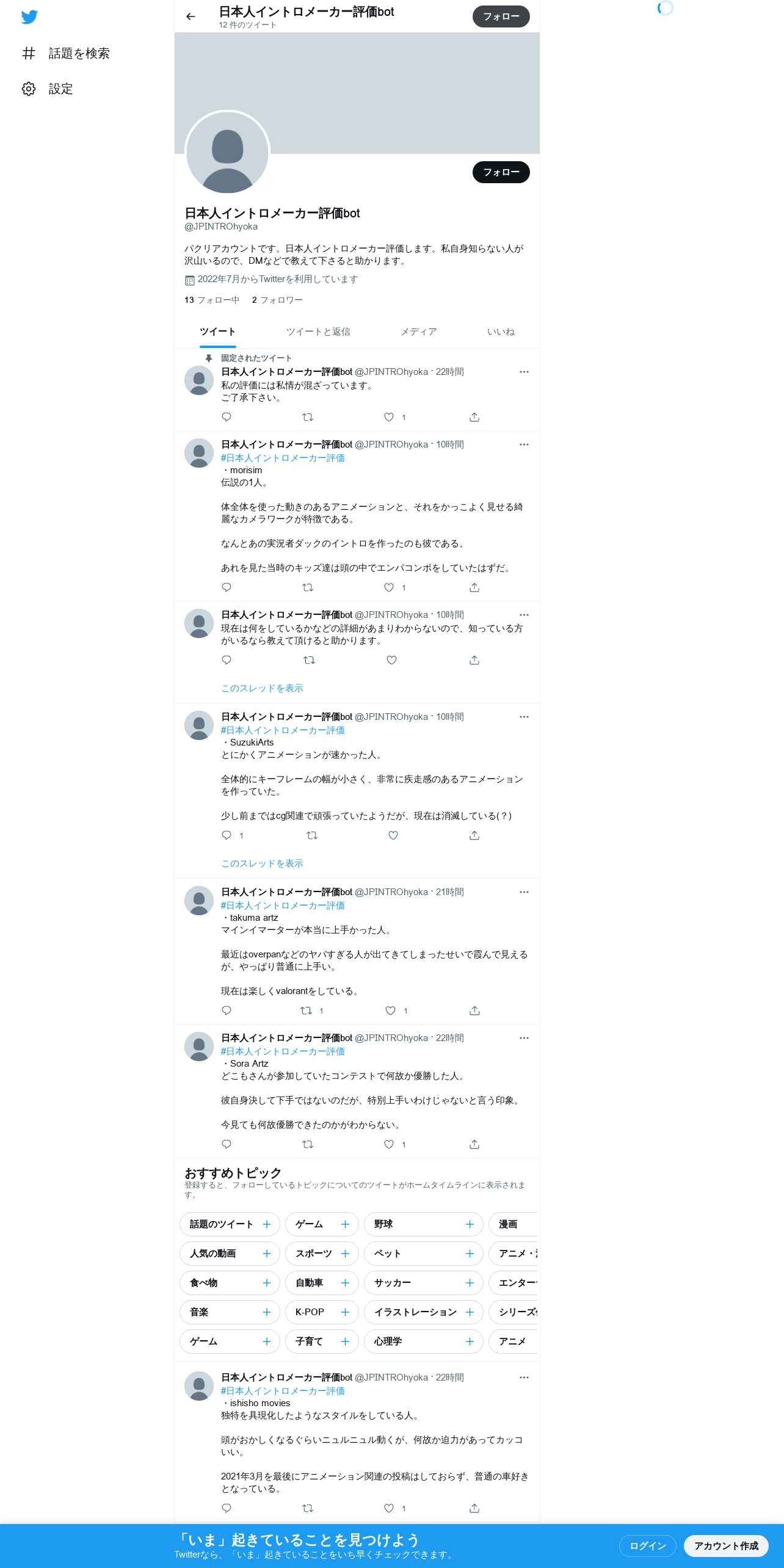The width and height of the screenshot is (784, 1568).
Task: Switch to the メディア tab
Action: point(419,332)
